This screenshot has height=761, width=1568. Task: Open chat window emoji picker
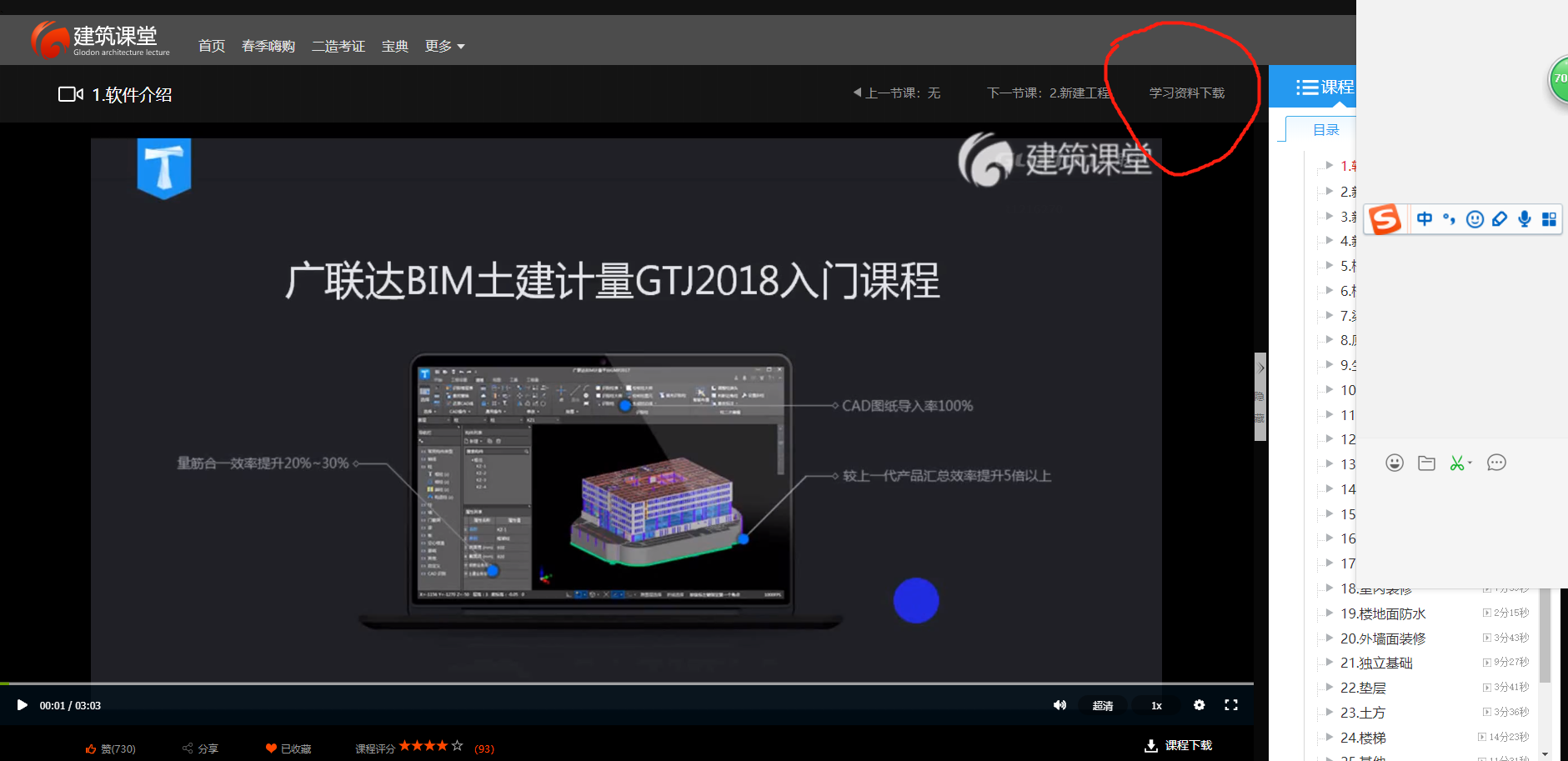point(1395,463)
